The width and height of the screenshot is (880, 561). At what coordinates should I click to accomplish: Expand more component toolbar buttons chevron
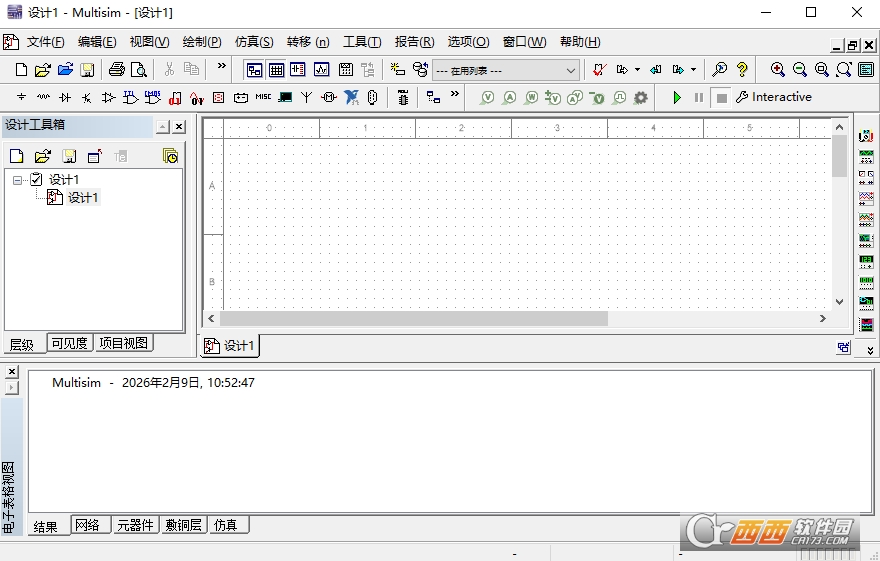pos(455,93)
